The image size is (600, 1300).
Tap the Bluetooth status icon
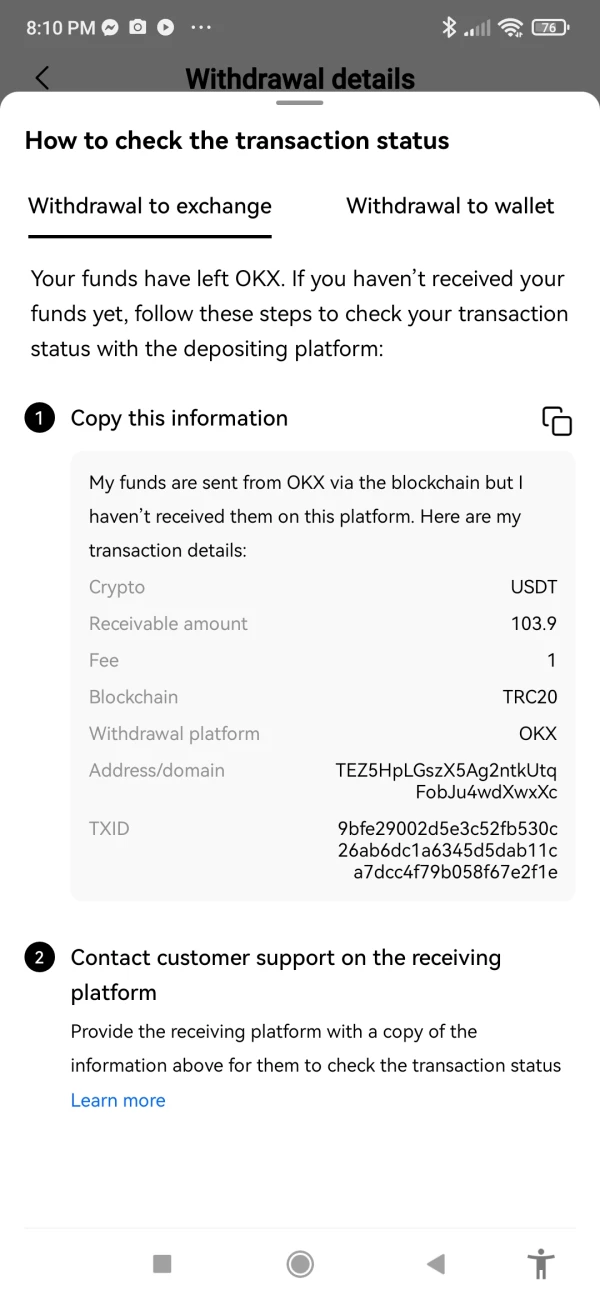[x=449, y=28]
